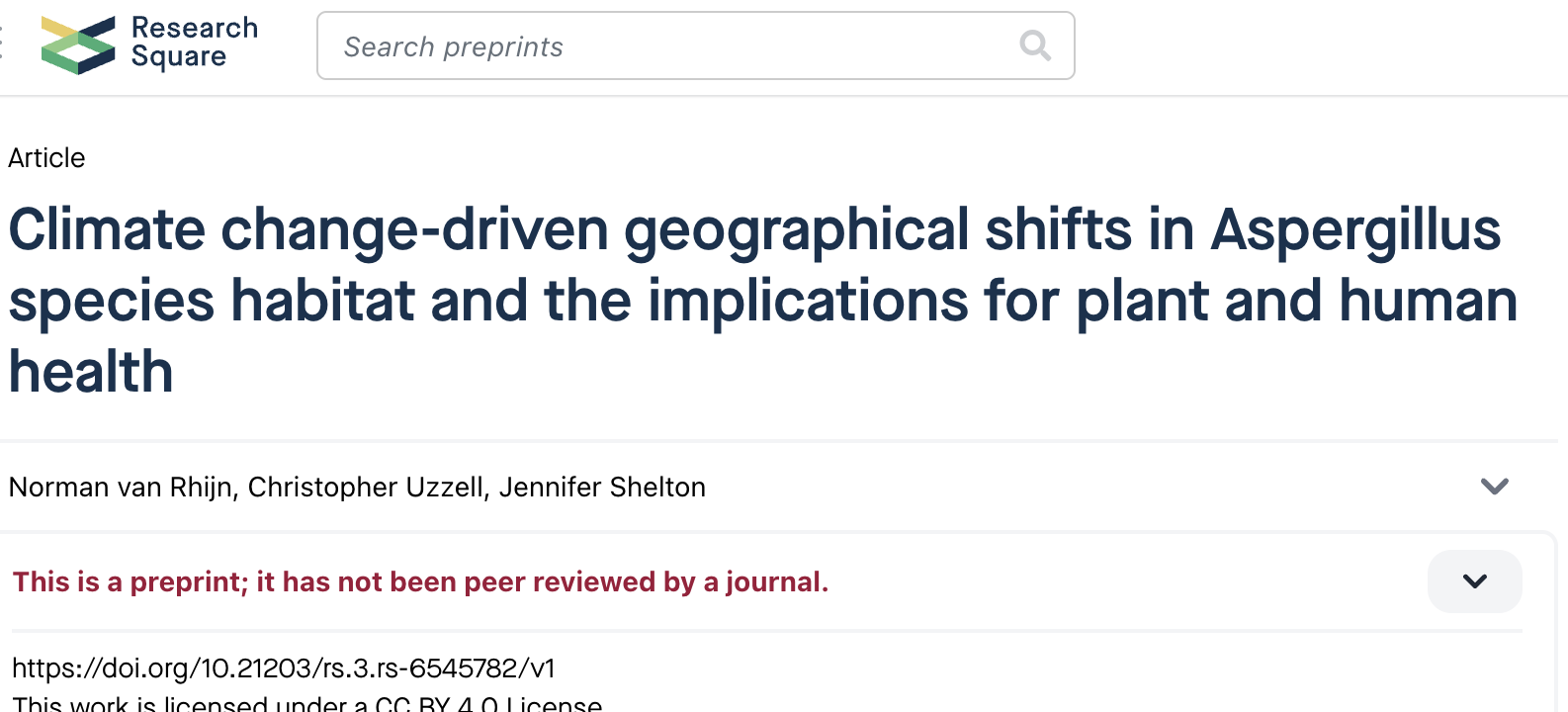This screenshot has height=712, width=1568.
Task: Click the Research Square wordmark text
Action: pyautogui.click(x=195, y=43)
